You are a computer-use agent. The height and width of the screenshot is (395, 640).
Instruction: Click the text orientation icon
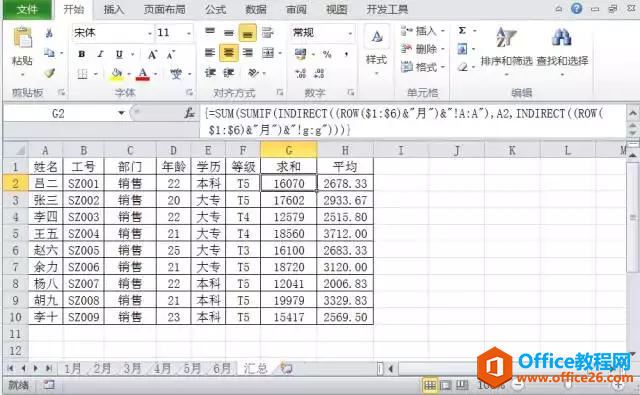point(253,73)
